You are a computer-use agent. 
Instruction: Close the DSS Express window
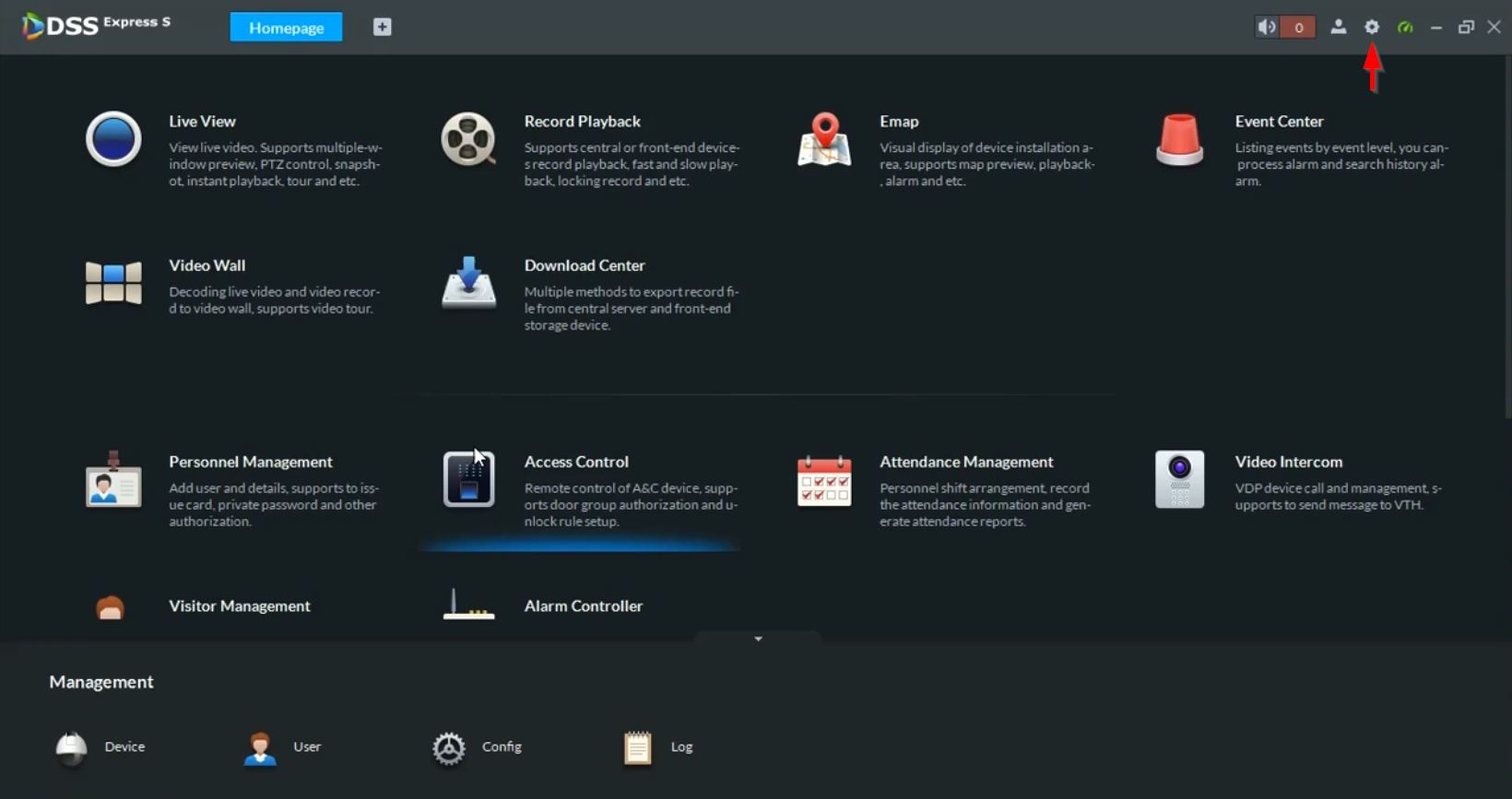1494,28
